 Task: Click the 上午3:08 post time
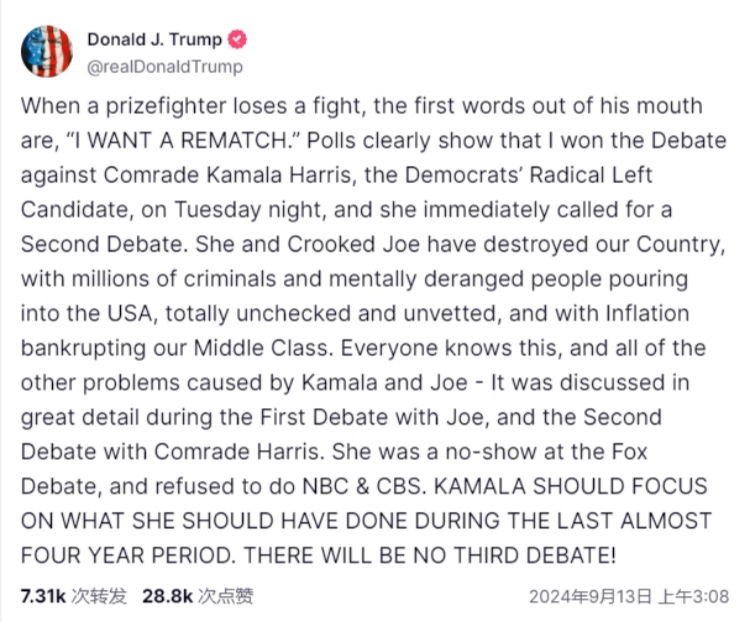(700, 597)
